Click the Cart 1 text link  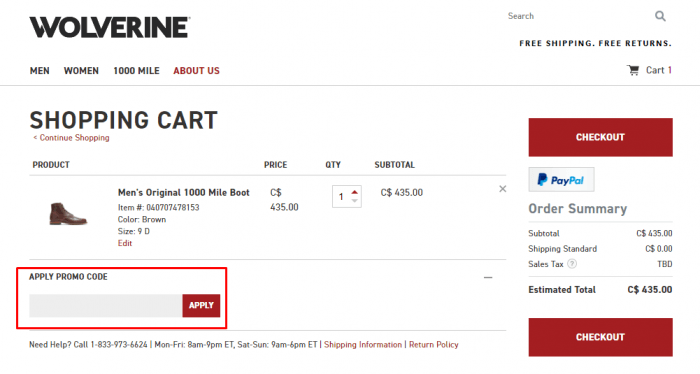pyautogui.click(x=659, y=70)
